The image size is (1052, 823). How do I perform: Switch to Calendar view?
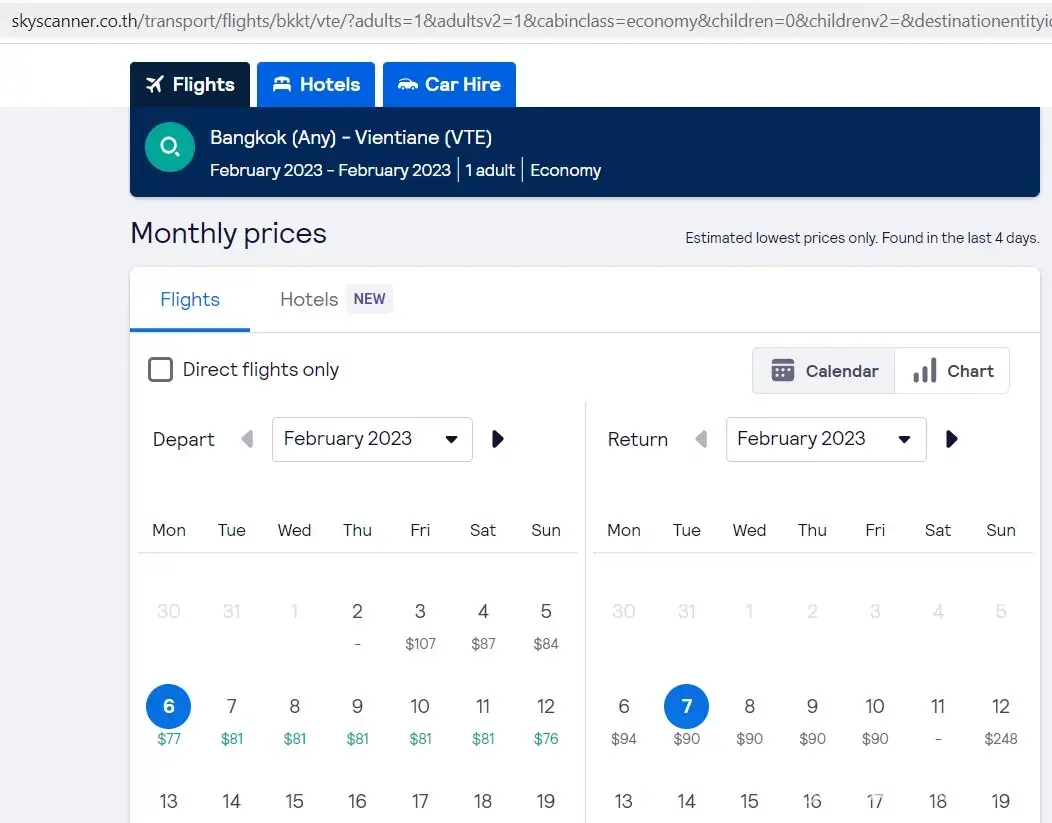824,371
